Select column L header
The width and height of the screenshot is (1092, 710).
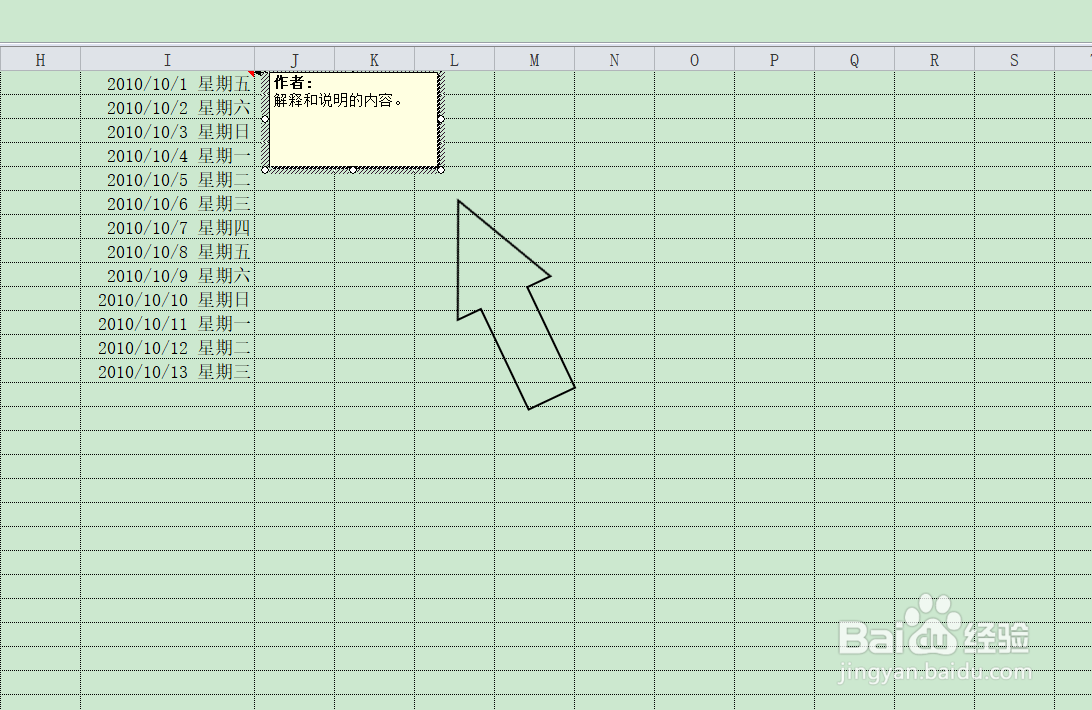tap(455, 60)
